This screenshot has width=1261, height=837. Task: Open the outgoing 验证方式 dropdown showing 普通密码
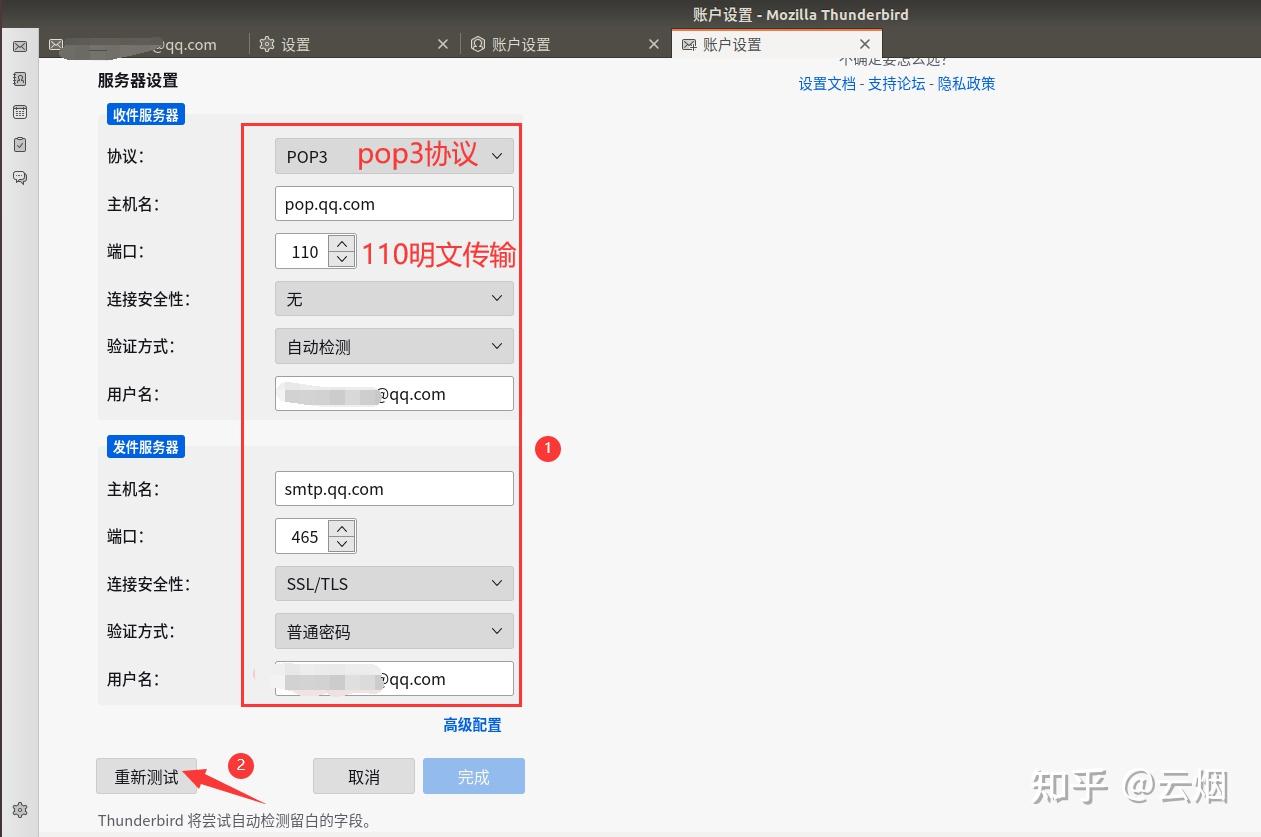[394, 630]
